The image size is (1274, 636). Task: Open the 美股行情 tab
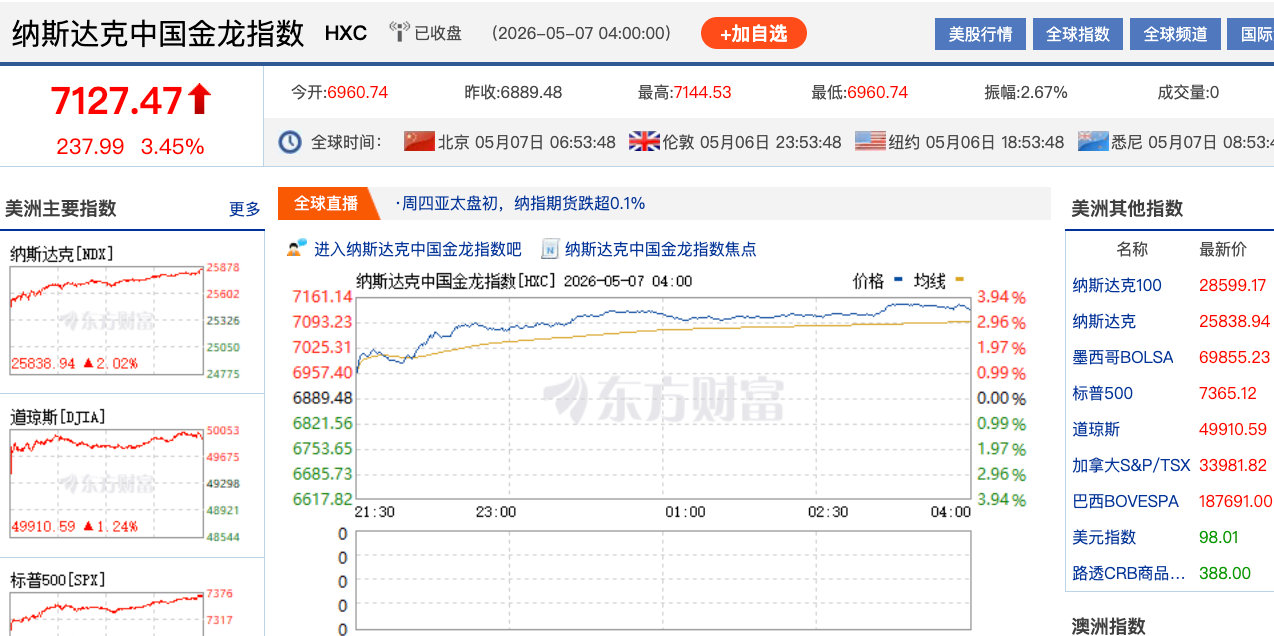click(x=980, y=34)
